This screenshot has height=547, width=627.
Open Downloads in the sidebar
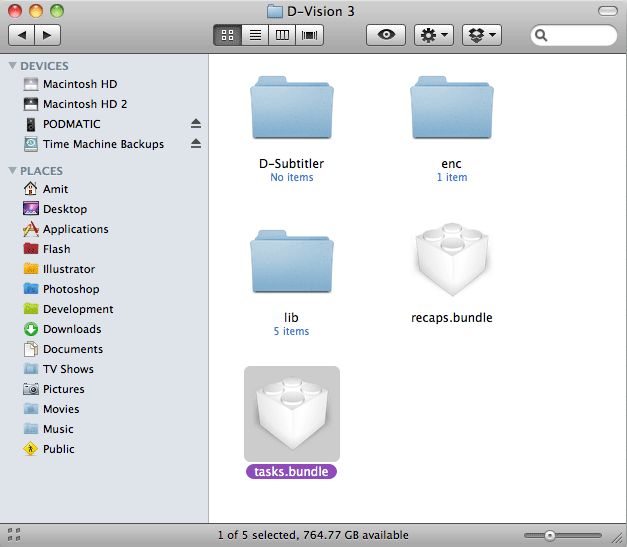104,329
